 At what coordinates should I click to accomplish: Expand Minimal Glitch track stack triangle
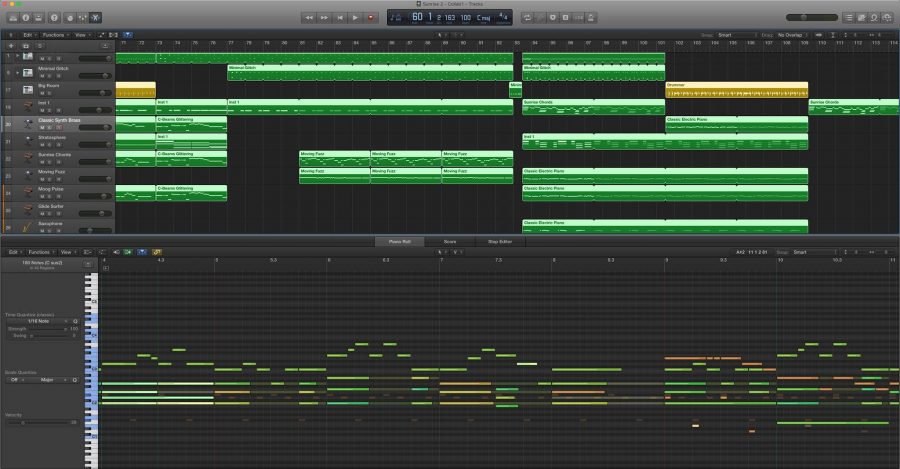[x=18, y=73]
